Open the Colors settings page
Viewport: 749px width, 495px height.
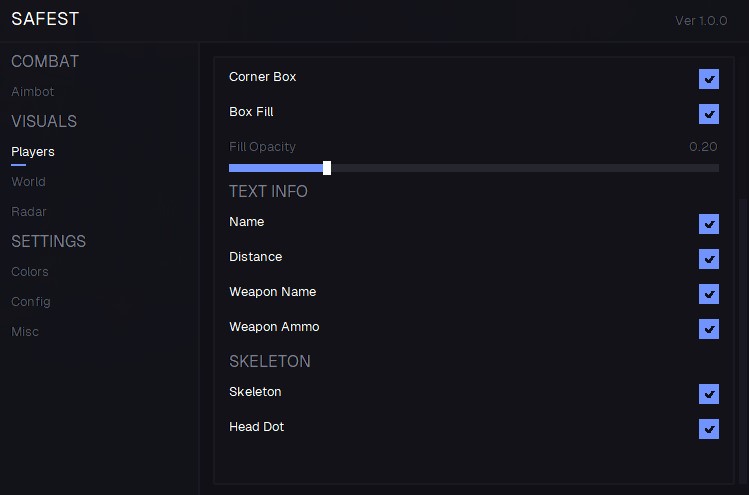(x=30, y=272)
